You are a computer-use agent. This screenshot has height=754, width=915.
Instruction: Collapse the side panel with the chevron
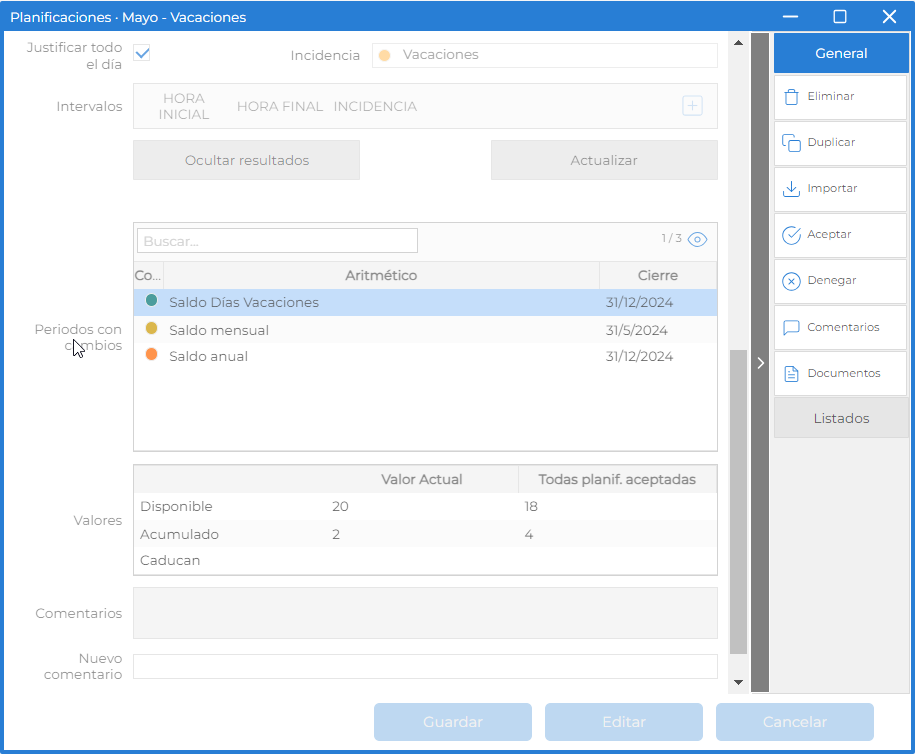tap(760, 363)
